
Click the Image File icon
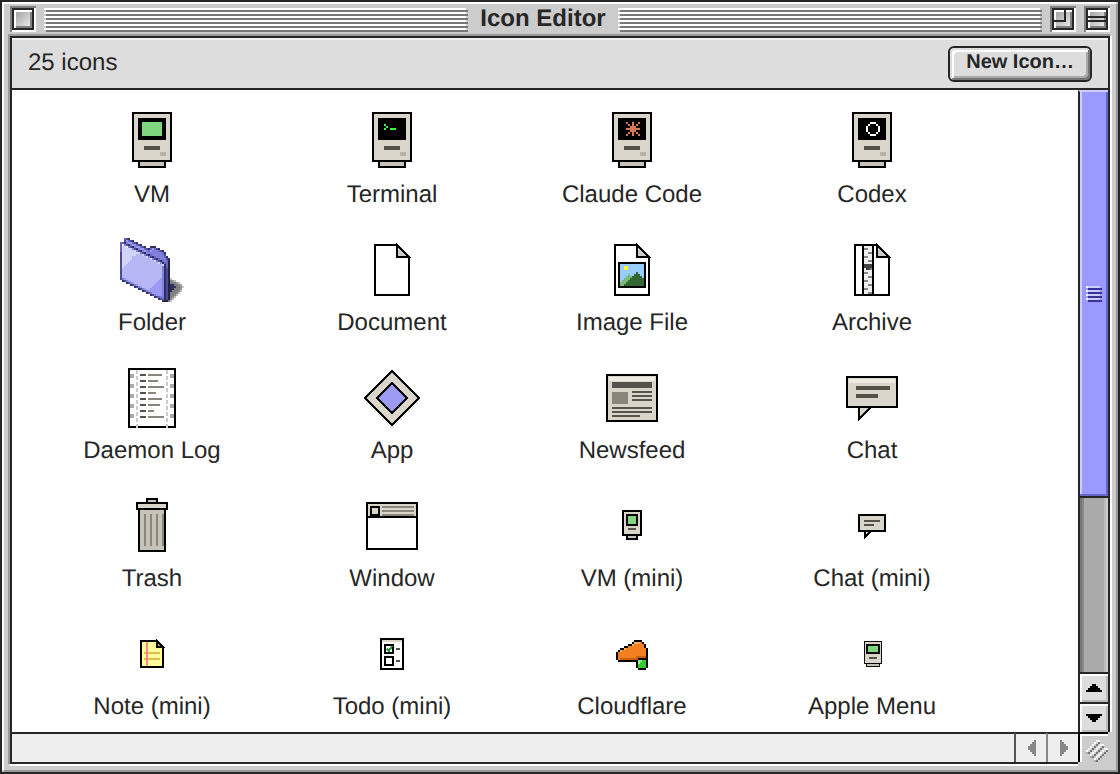(631, 270)
